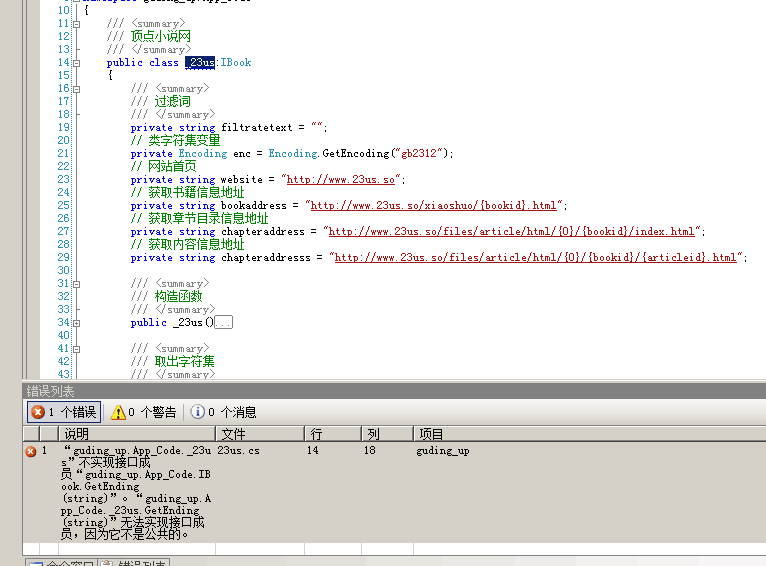The width and height of the screenshot is (766, 566).
Task: Select the error description text in row 1
Action: pyautogui.click(x=136, y=492)
